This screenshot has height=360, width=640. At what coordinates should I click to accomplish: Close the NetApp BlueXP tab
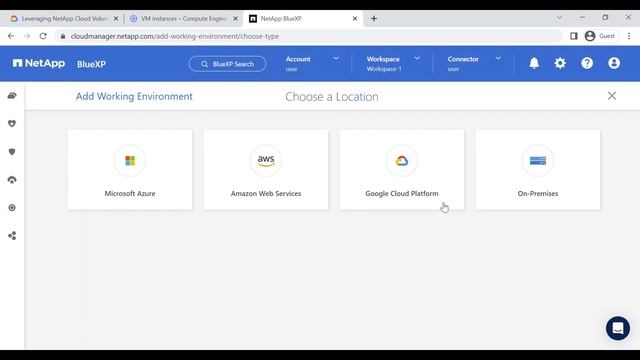(x=355, y=19)
